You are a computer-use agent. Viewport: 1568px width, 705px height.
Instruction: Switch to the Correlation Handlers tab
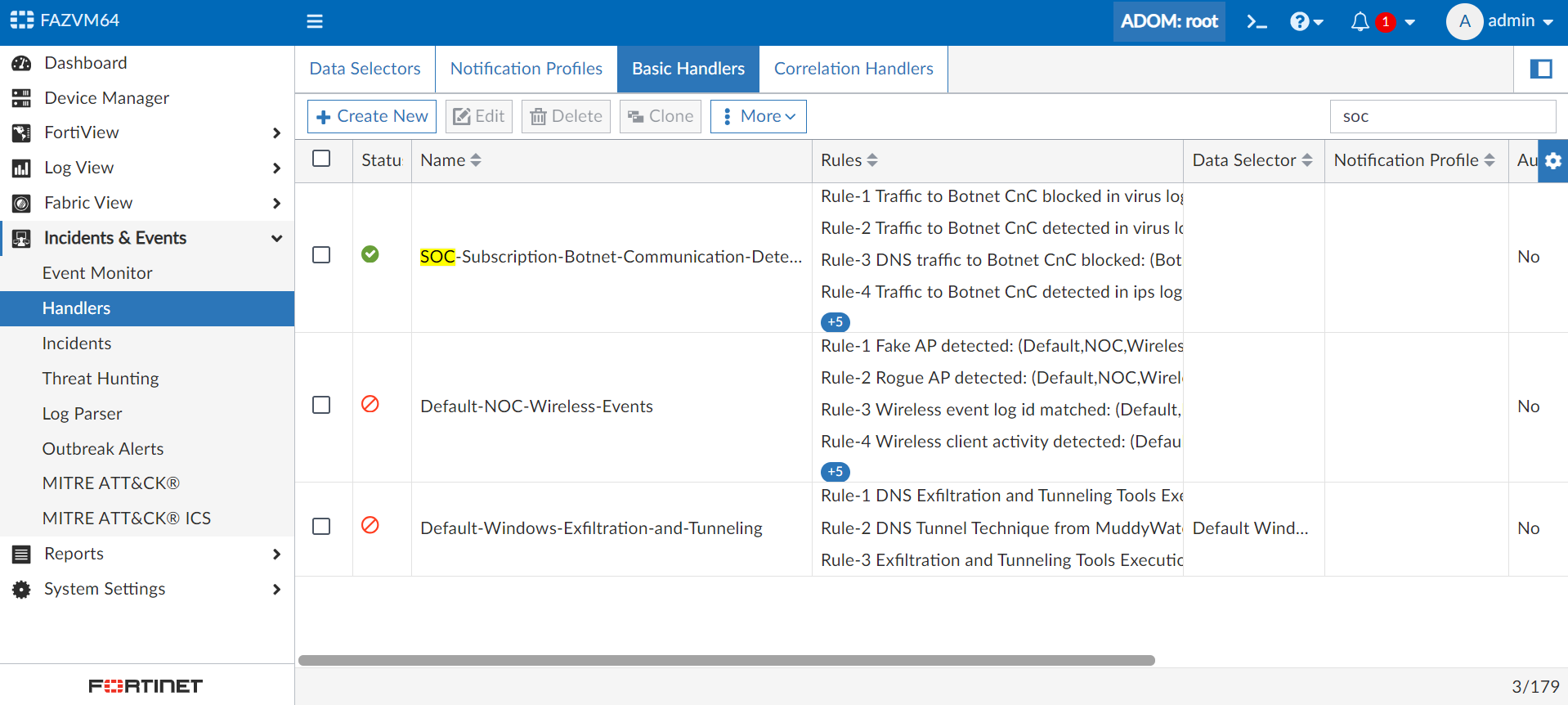(853, 70)
